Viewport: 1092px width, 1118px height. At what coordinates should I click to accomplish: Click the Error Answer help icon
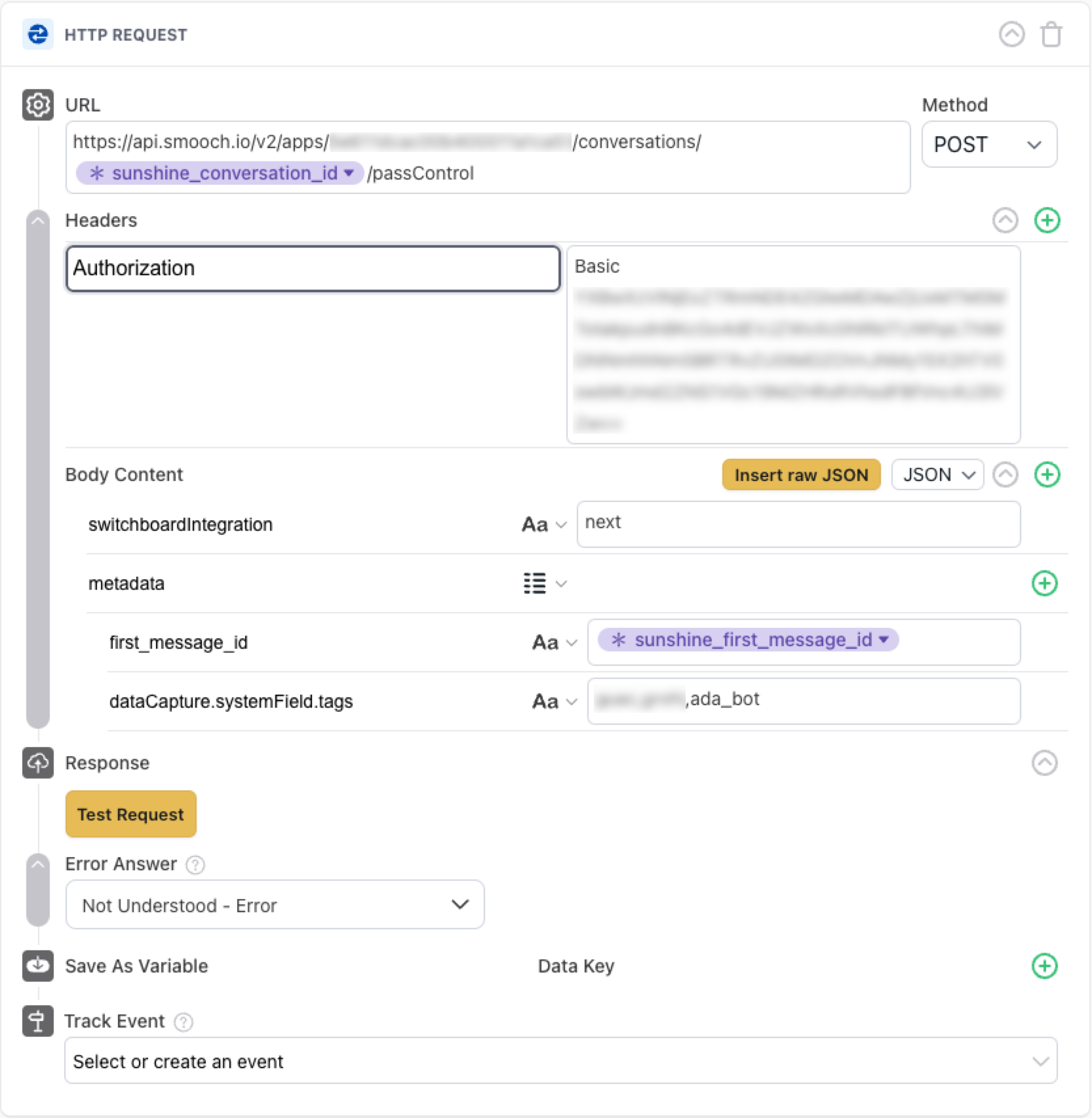click(195, 865)
